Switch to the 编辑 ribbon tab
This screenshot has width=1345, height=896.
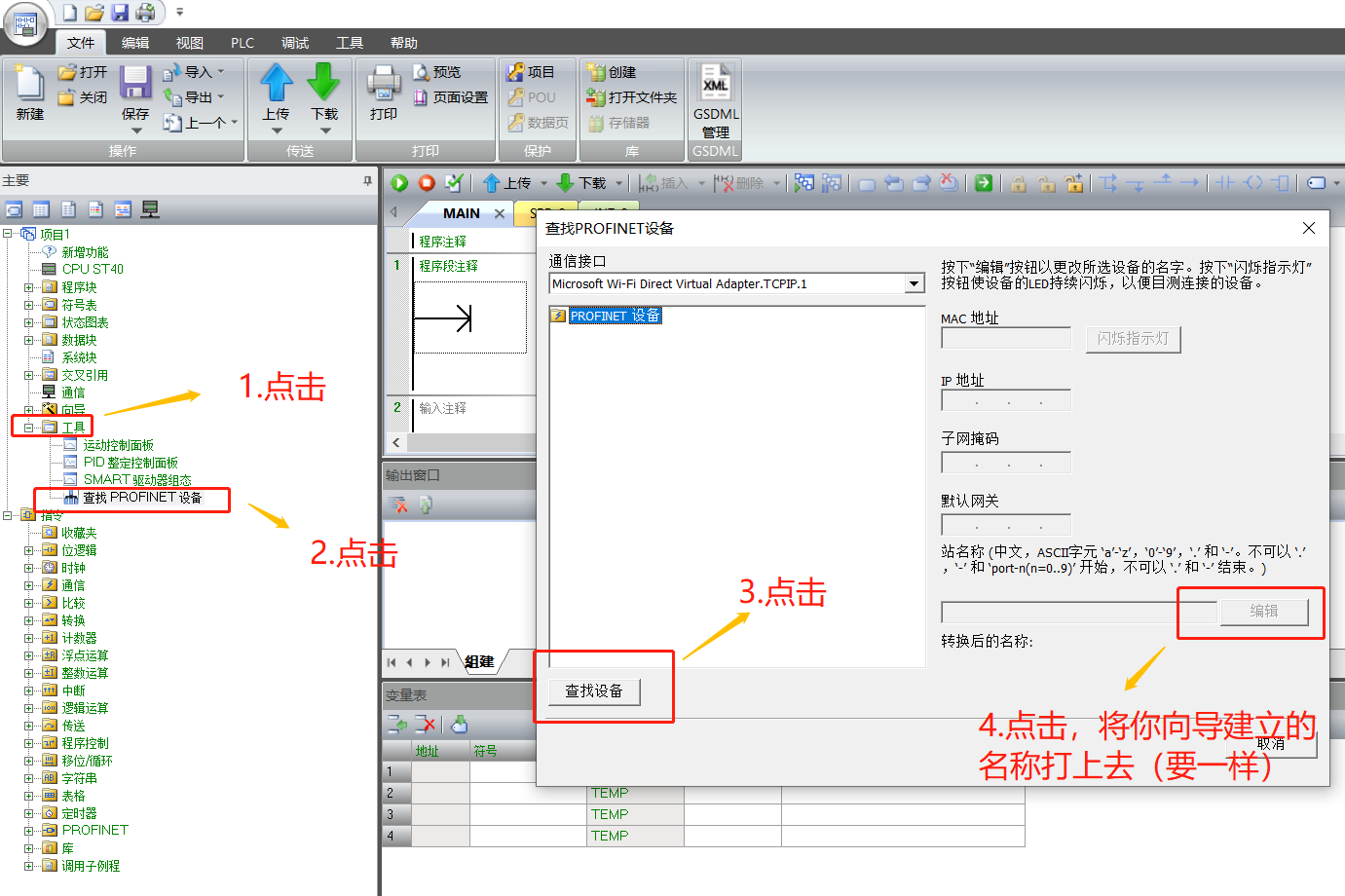135,43
